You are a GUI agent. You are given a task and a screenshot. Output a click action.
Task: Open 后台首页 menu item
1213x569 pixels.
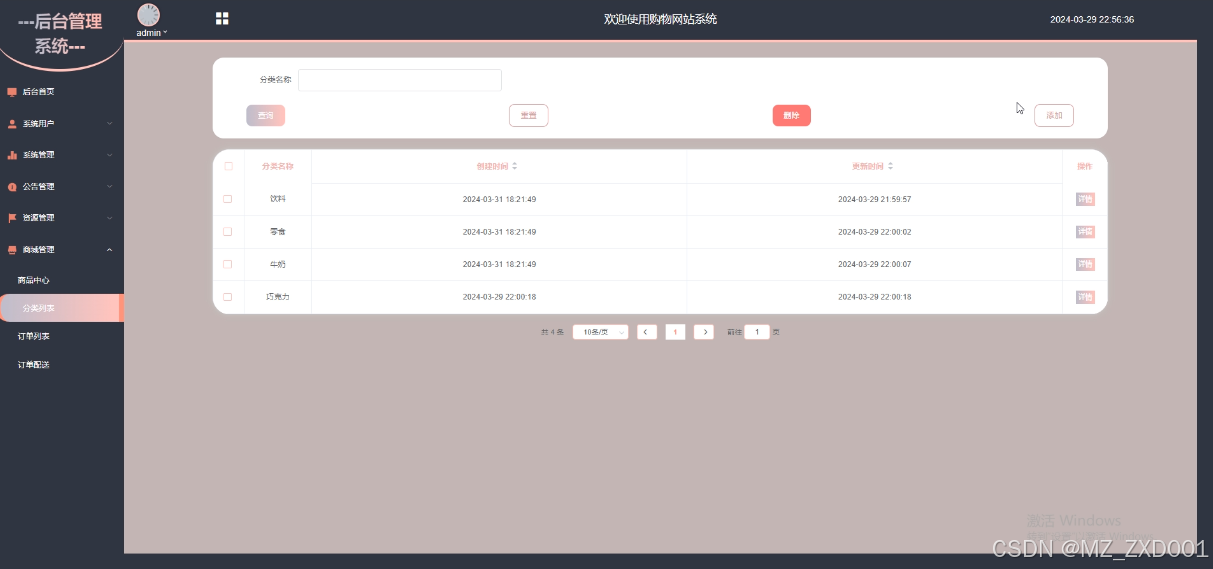62,92
